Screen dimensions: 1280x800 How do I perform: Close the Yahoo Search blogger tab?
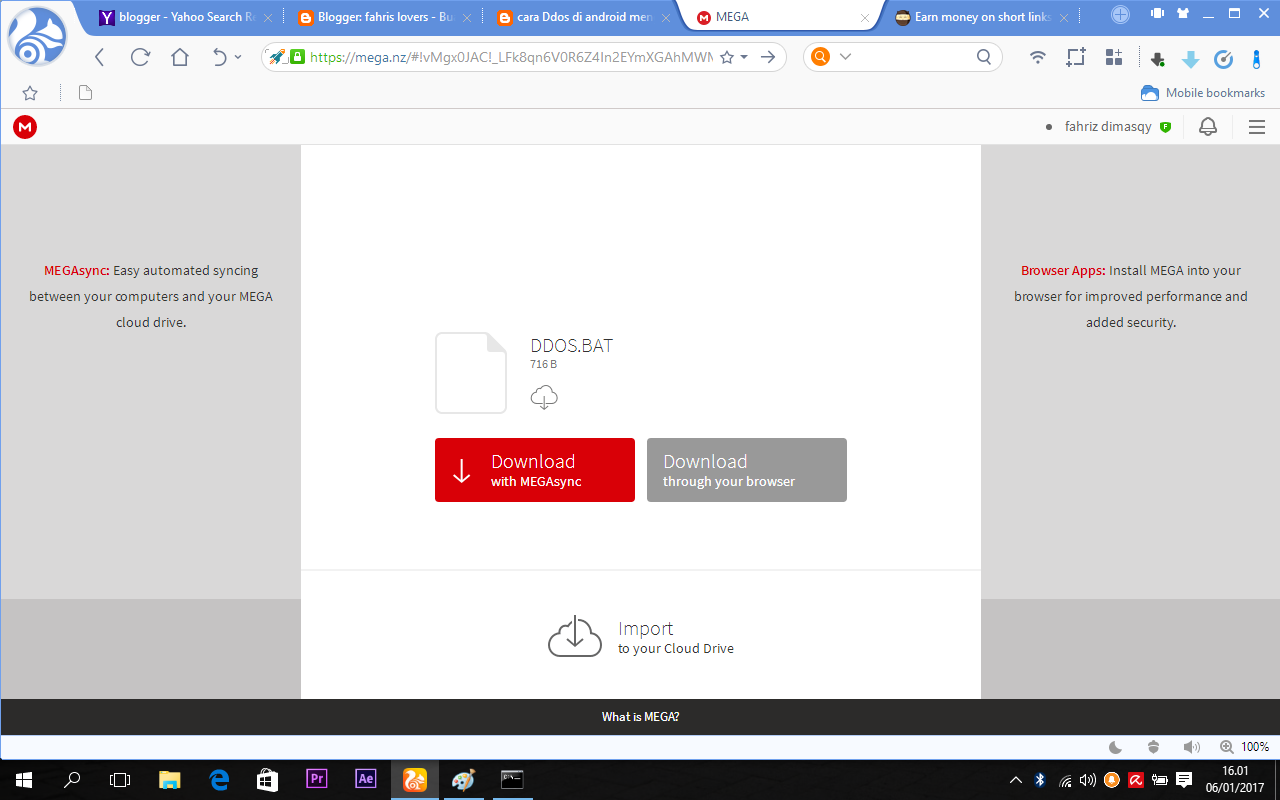point(268,18)
